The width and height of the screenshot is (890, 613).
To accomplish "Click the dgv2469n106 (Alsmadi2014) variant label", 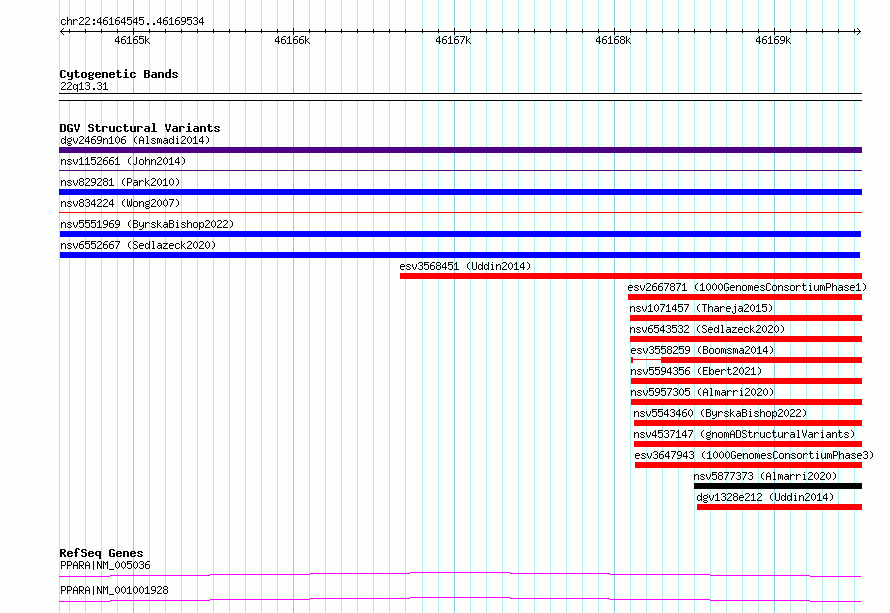I will (x=135, y=140).
